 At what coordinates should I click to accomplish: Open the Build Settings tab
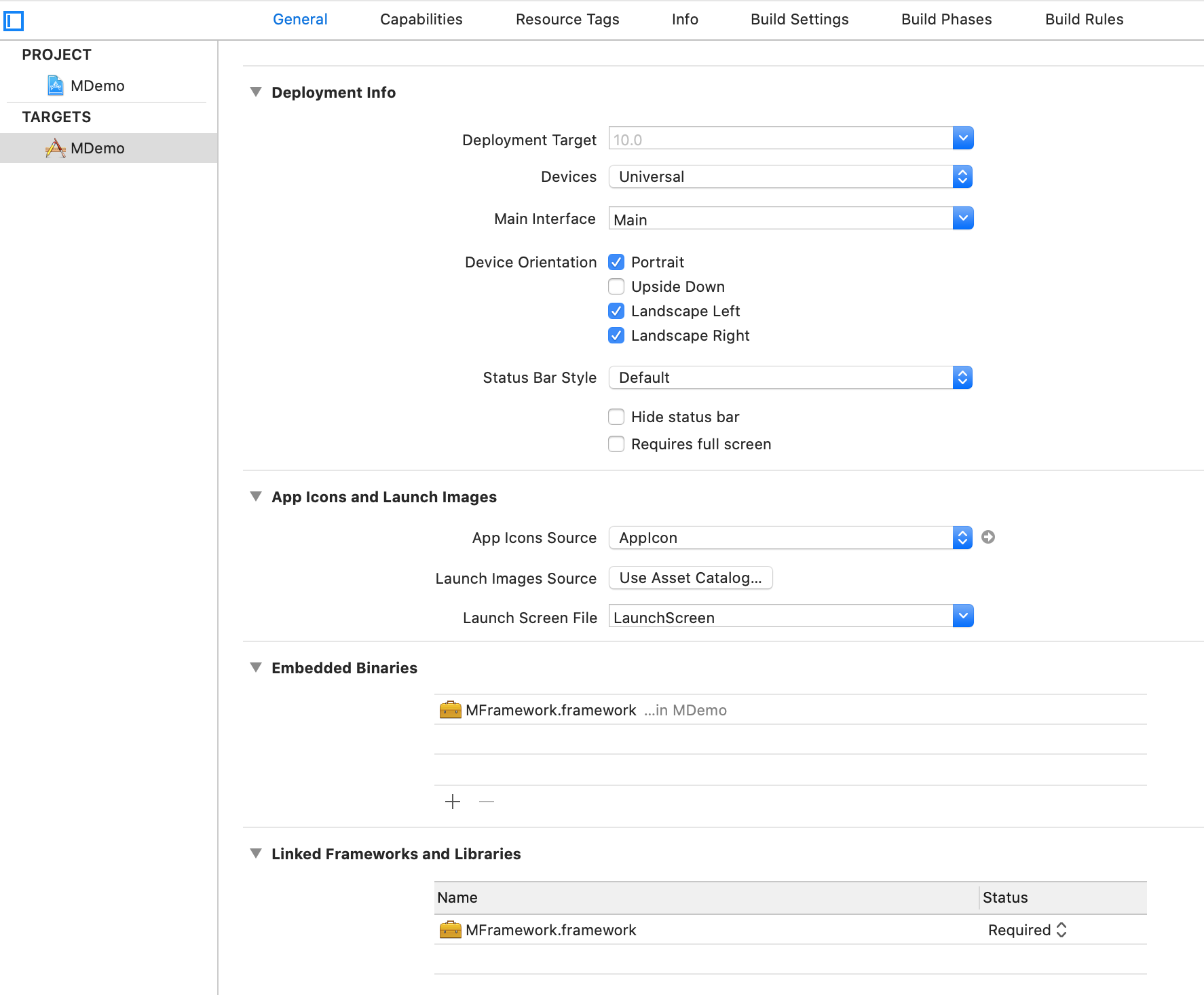tap(799, 19)
